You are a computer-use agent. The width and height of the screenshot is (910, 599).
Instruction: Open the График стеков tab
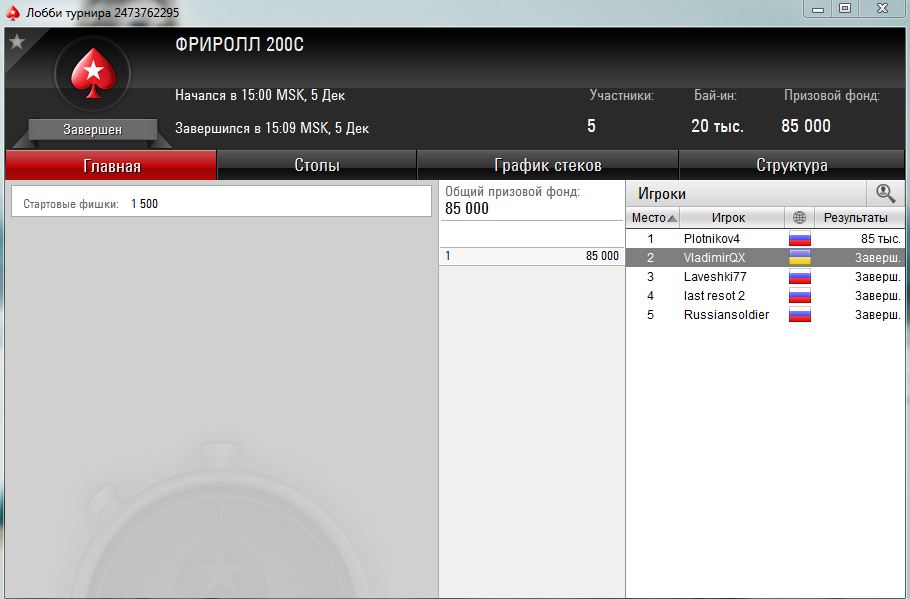pos(547,165)
